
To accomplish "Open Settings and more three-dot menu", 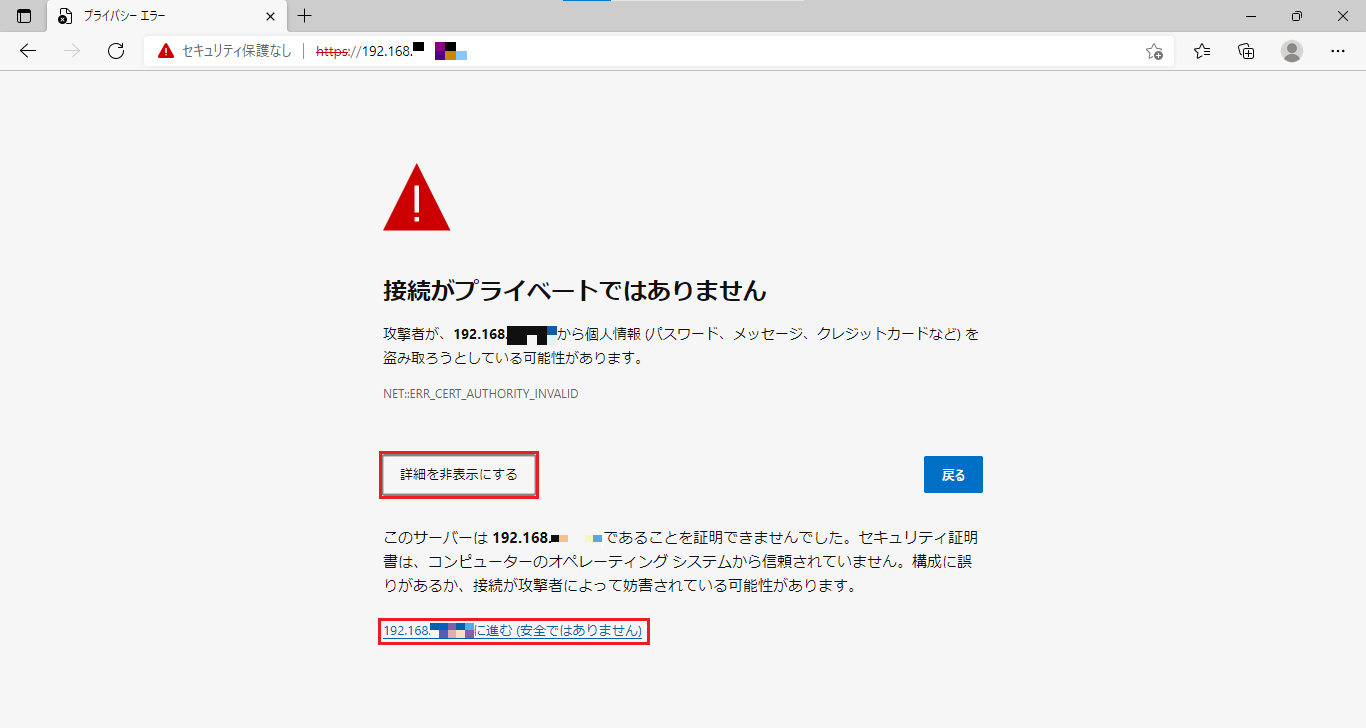I will point(1338,51).
